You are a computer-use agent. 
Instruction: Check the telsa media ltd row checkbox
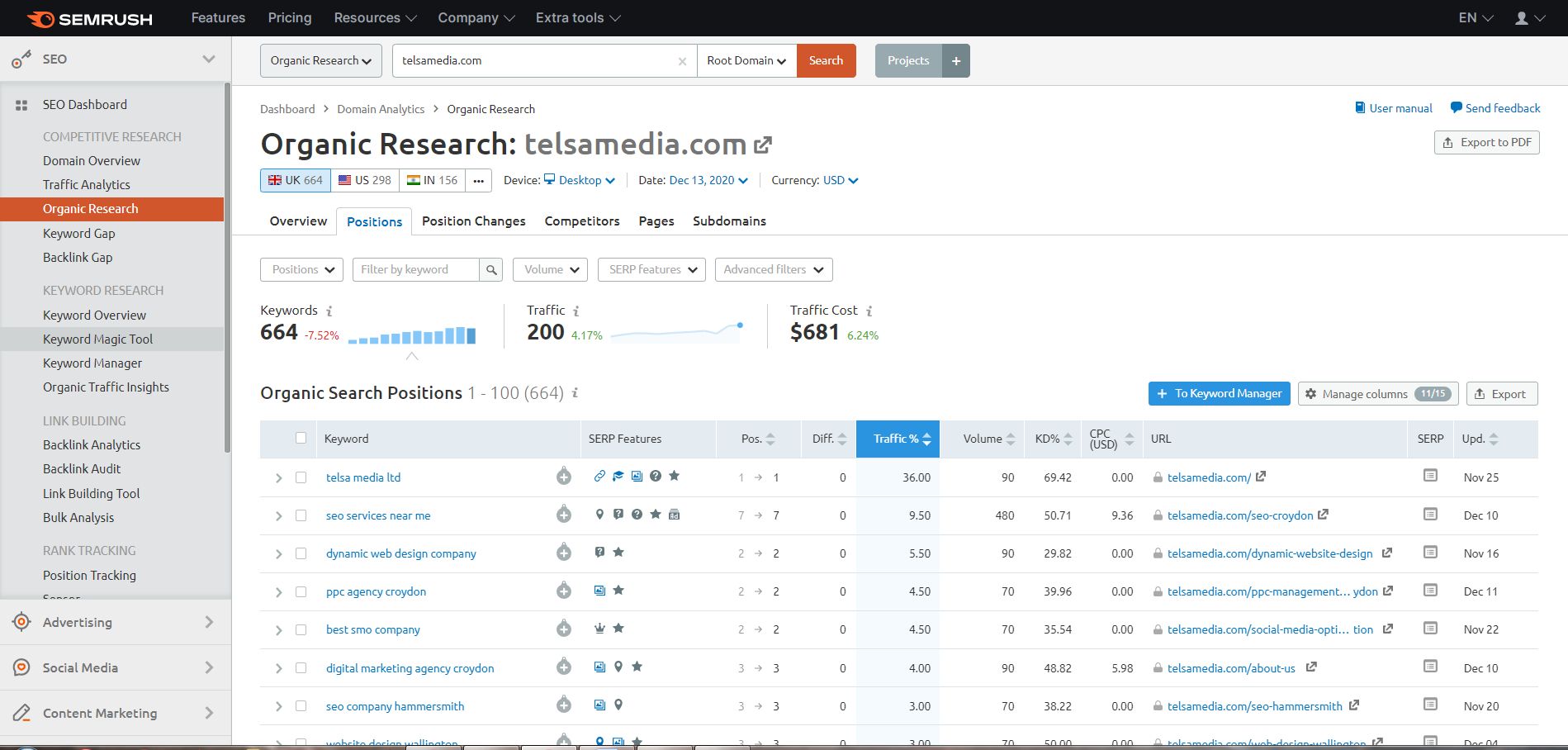click(301, 477)
